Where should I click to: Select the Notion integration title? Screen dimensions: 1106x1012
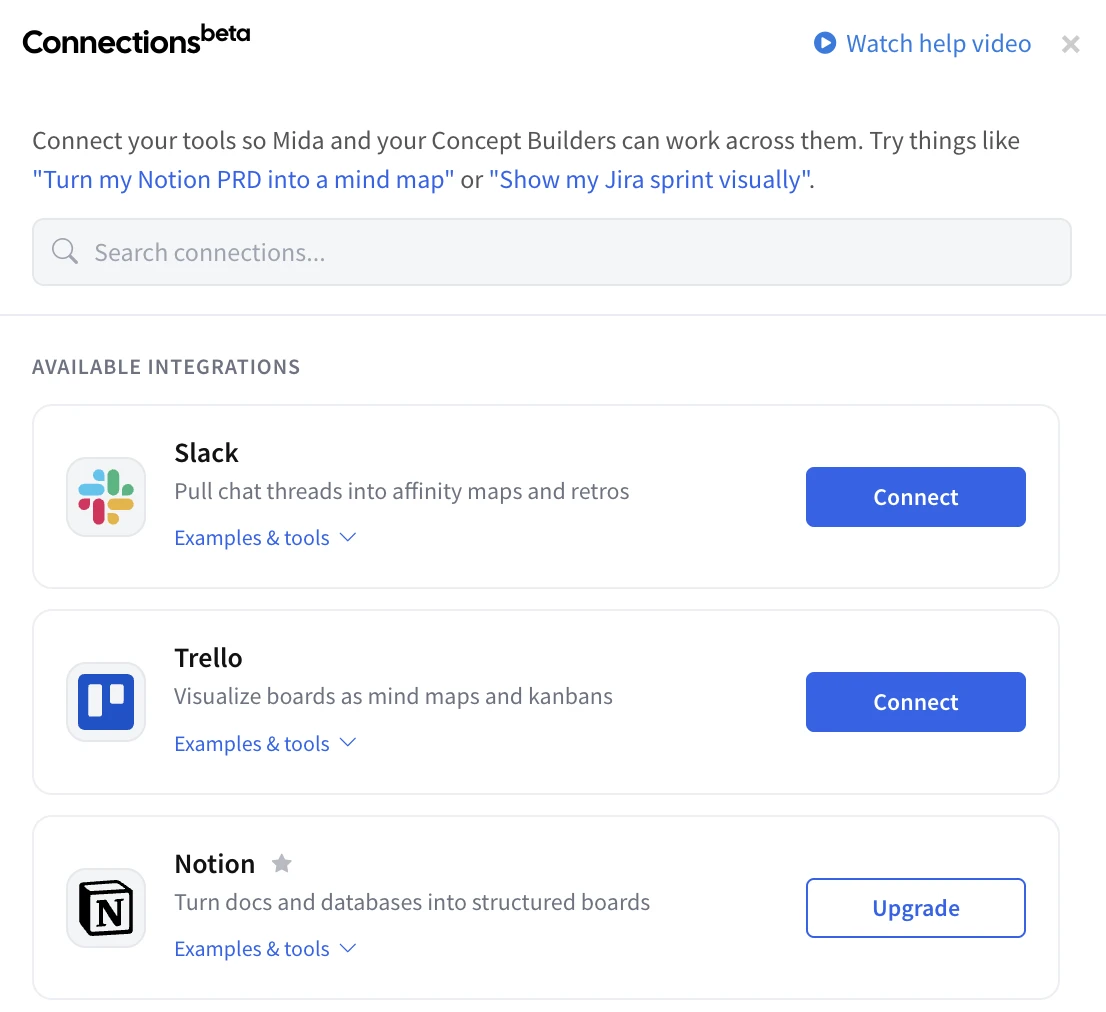(214, 864)
